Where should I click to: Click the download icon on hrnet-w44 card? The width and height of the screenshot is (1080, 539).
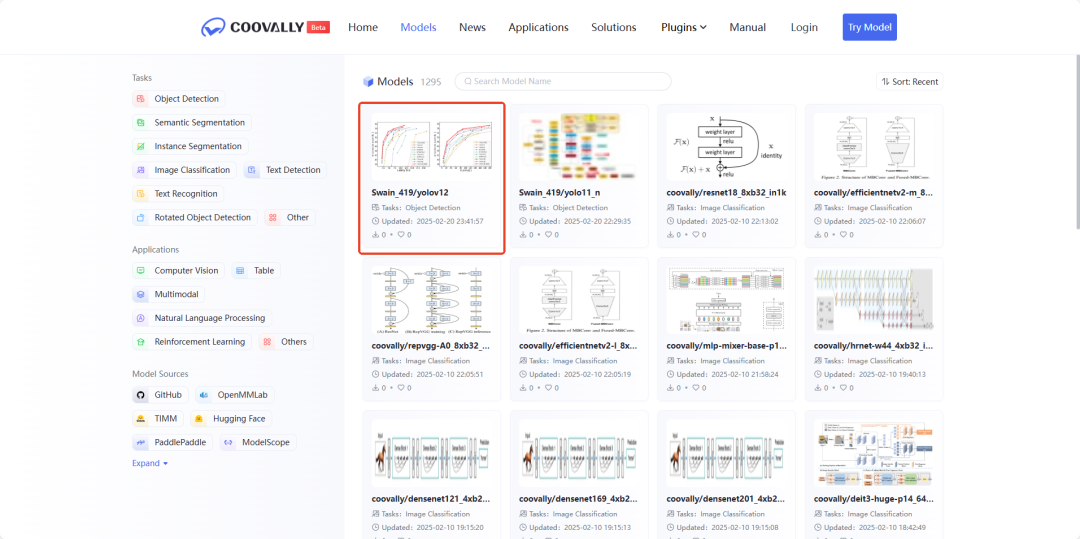click(818, 388)
